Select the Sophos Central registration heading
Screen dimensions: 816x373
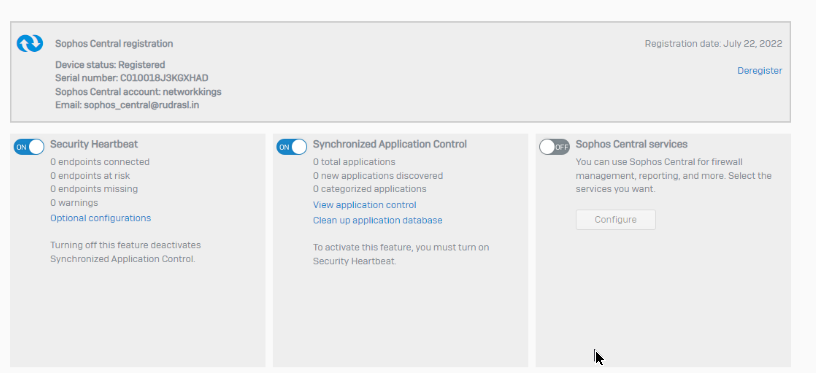click(x=114, y=44)
